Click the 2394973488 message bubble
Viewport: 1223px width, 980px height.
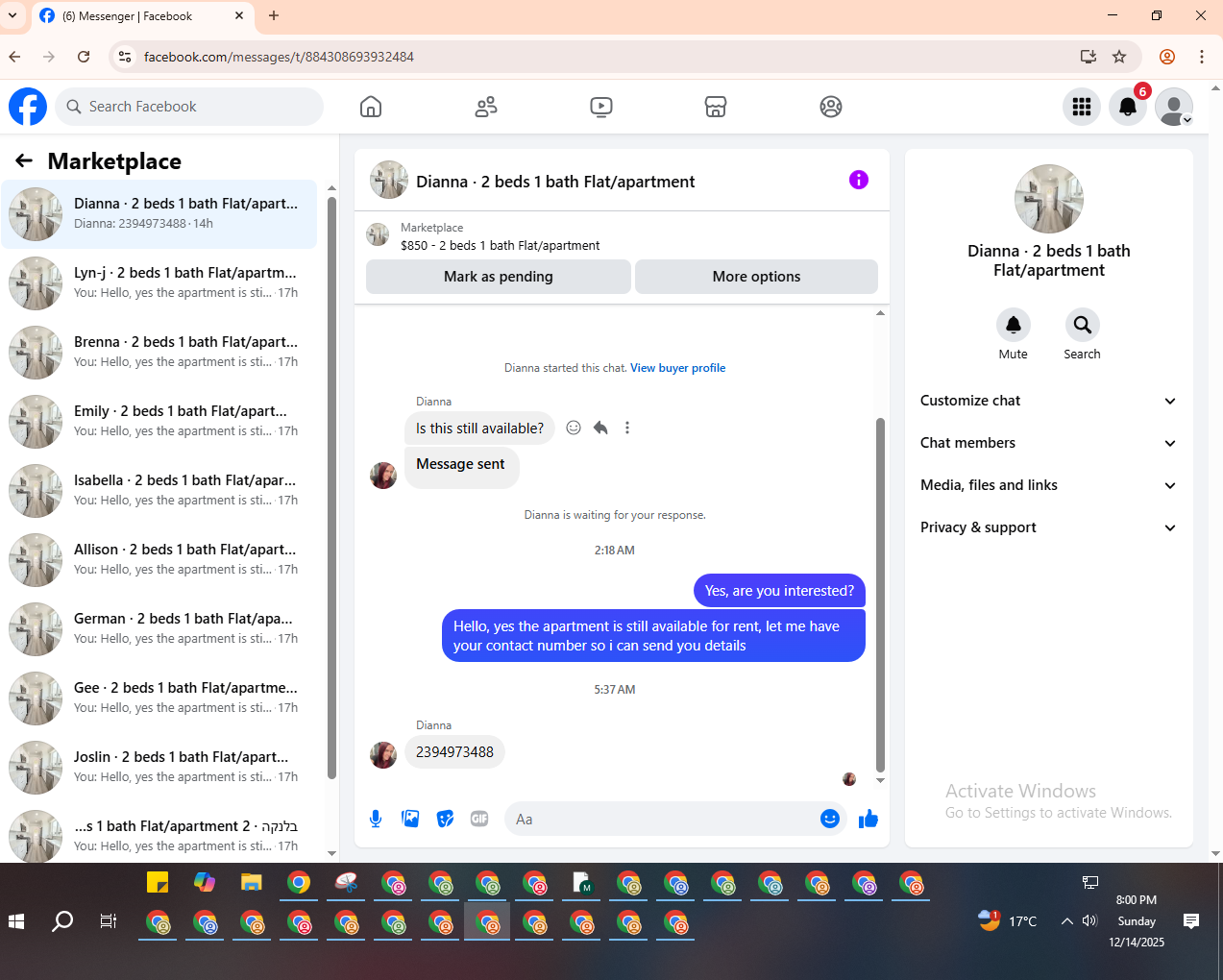pos(454,752)
